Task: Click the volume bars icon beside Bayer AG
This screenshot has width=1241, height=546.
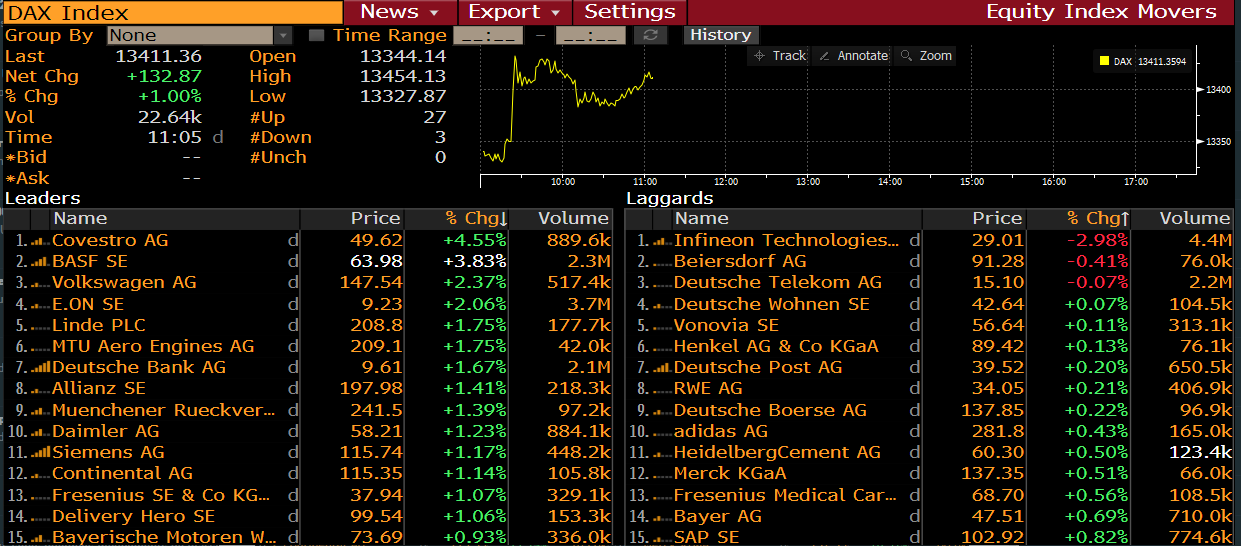Action: coord(662,517)
